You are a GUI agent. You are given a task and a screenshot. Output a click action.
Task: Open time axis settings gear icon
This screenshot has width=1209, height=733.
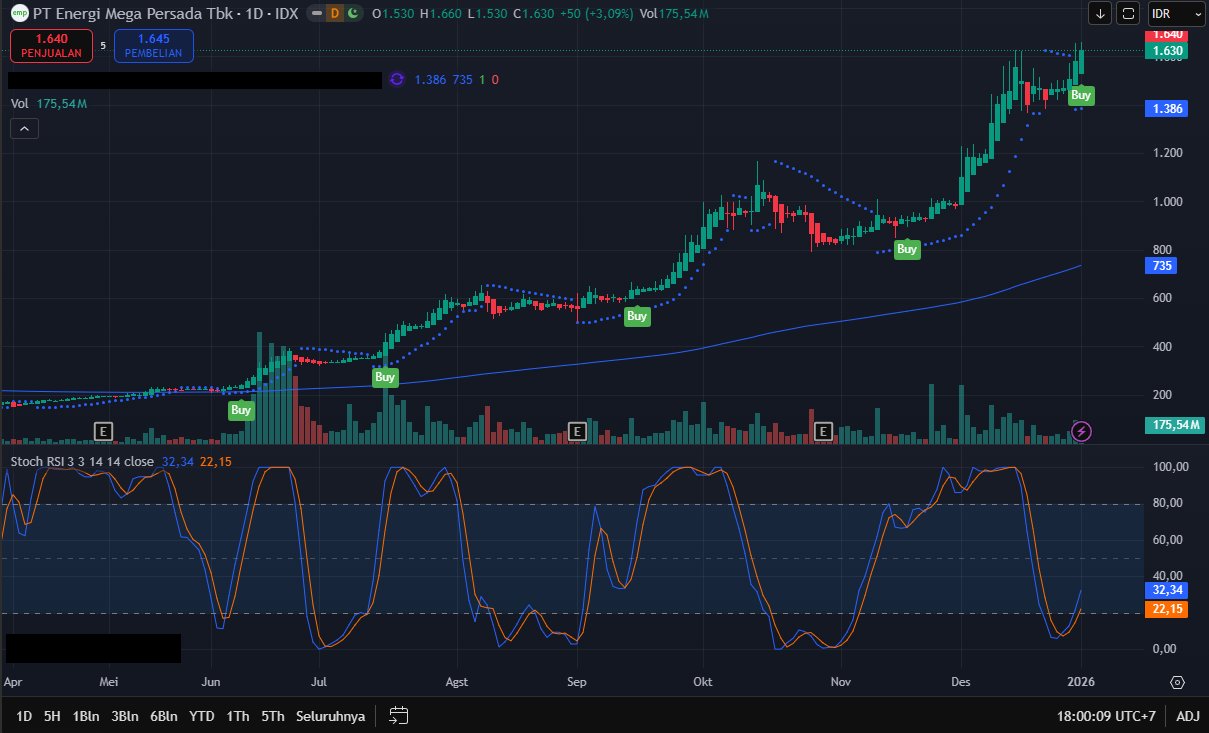coord(1177,682)
